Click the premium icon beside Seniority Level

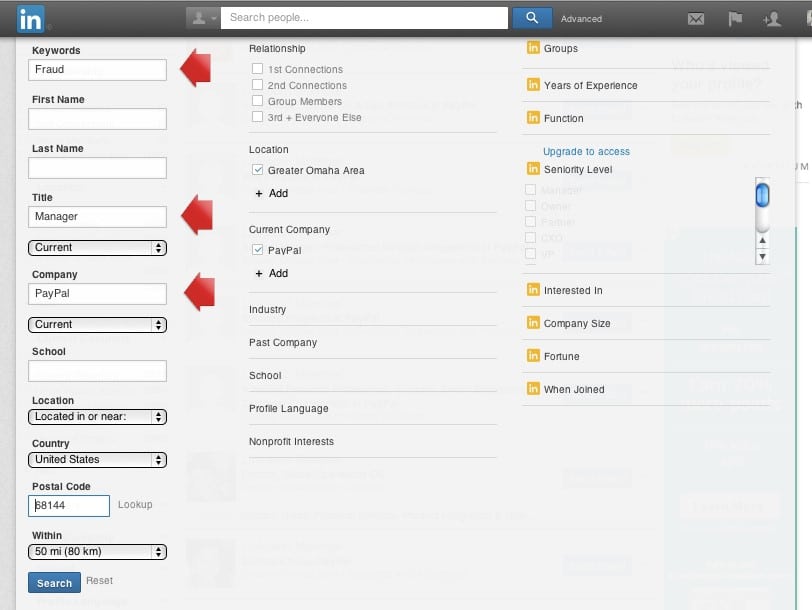tap(533, 168)
